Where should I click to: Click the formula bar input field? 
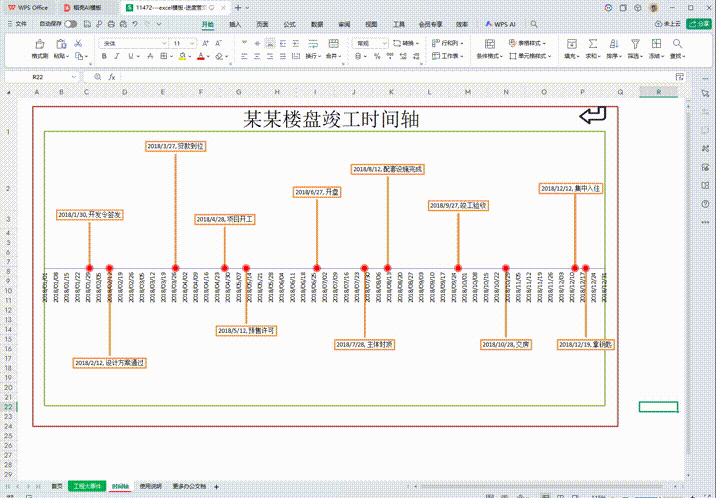(x=397, y=77)
